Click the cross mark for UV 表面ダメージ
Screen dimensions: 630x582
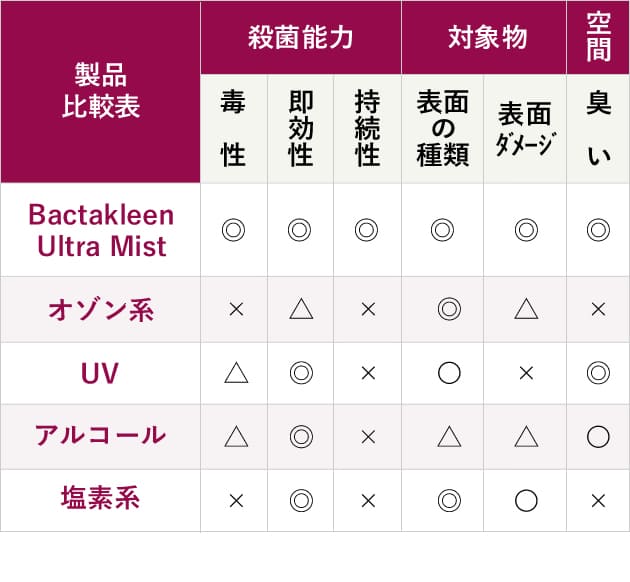pyautogui.click(x=527, y=373)
